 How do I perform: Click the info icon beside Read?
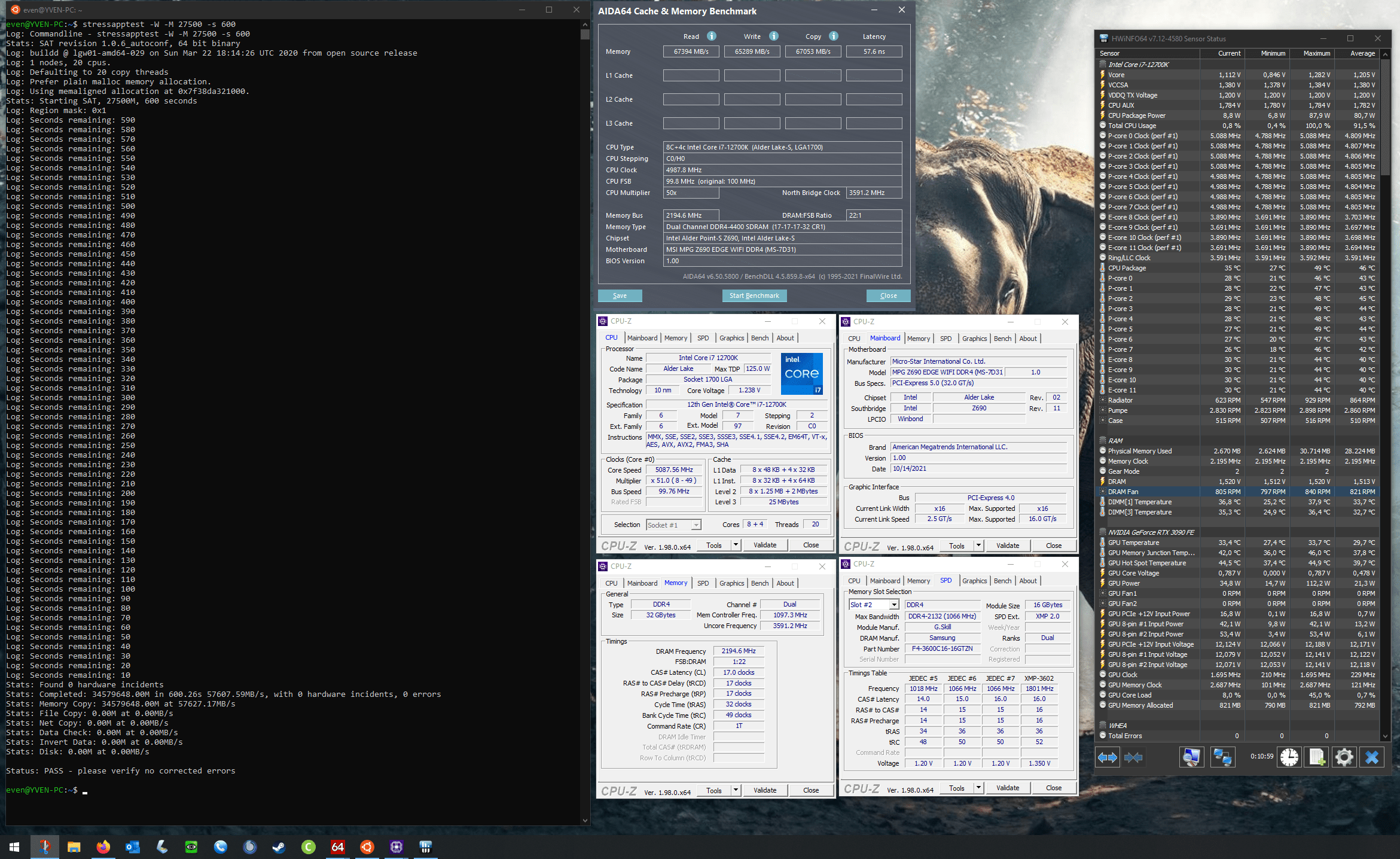pyautogui.click(x=712, y=36)
